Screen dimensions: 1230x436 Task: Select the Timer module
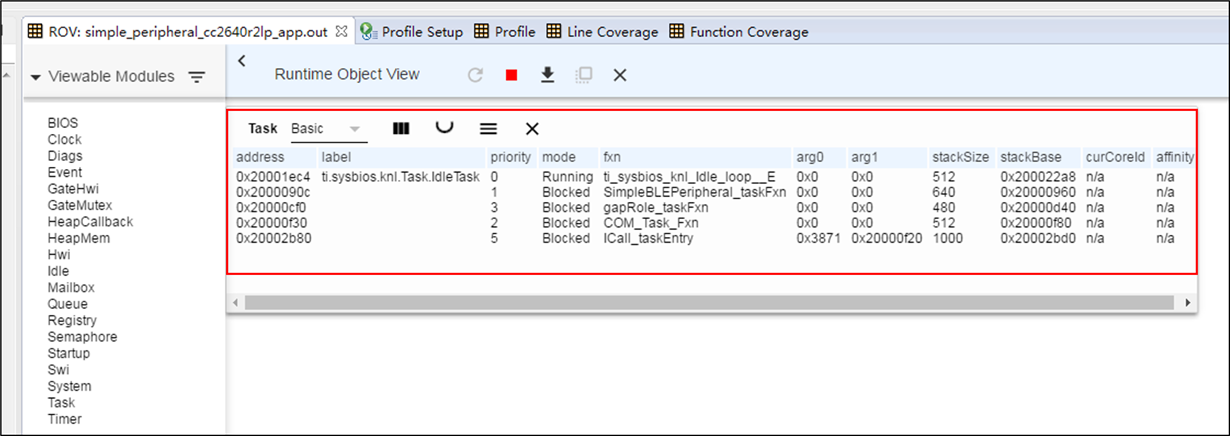pos(65,419)
